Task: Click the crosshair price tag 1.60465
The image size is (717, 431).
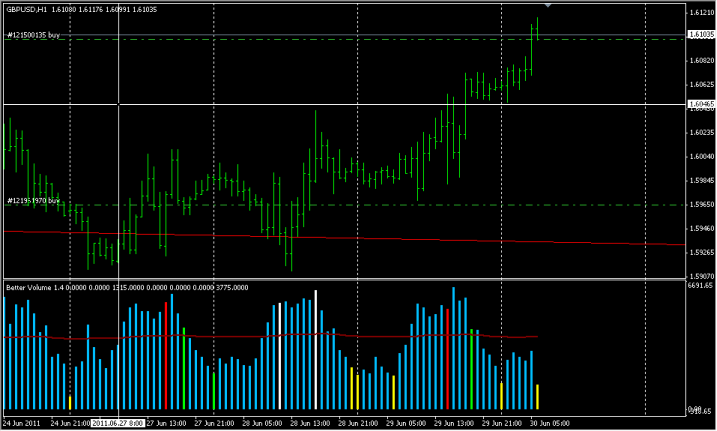Action: point(700,104)
